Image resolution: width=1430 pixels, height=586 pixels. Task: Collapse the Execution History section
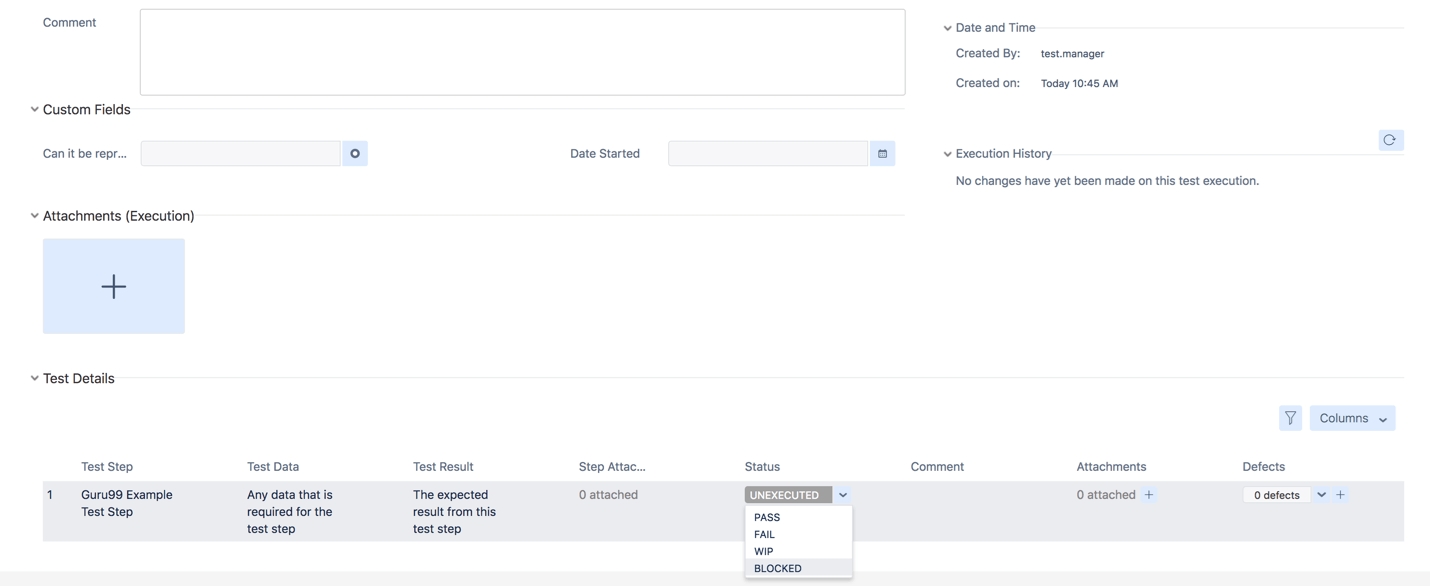click(x=947, y=154)
